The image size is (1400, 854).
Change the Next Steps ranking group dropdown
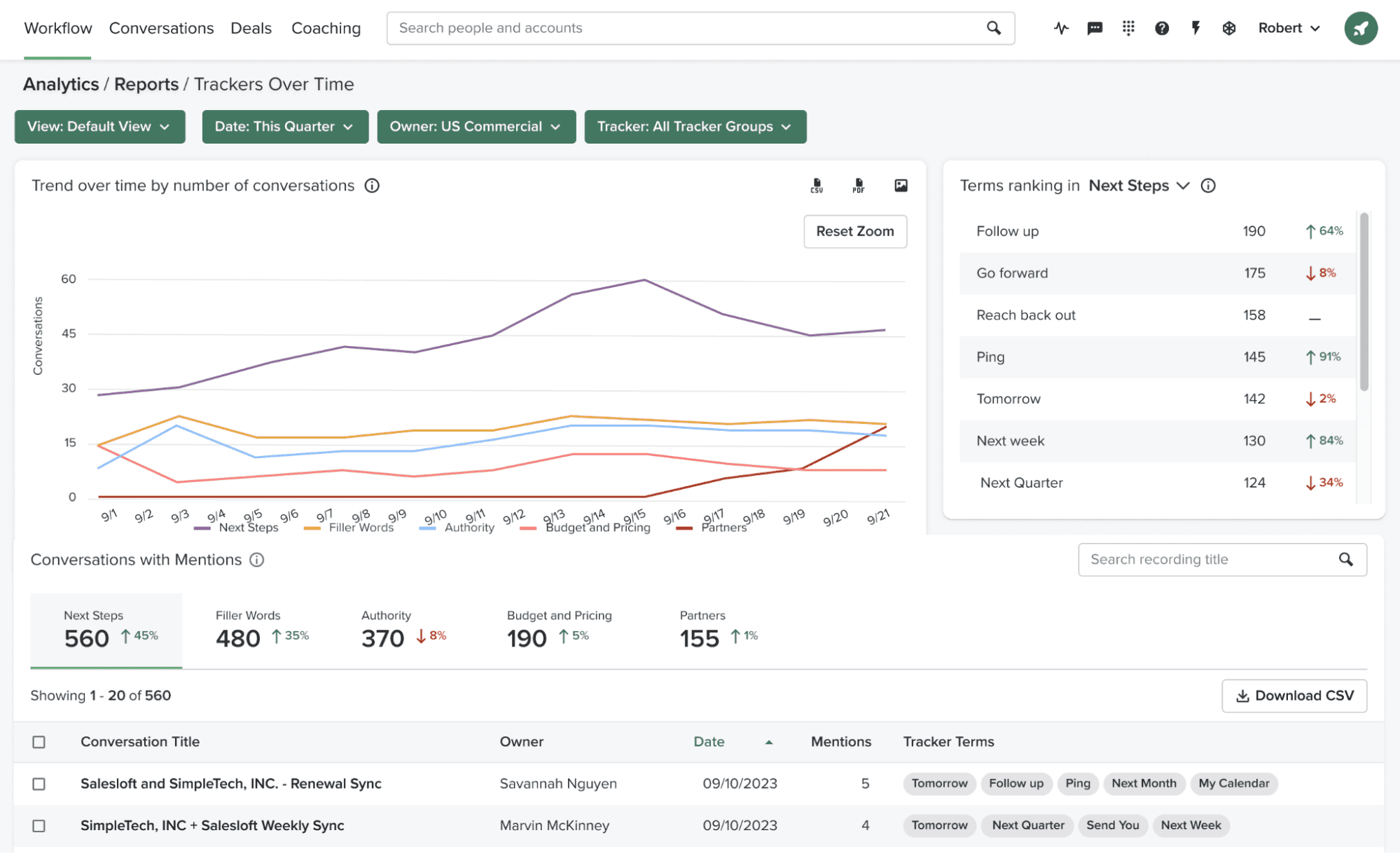1139,186
